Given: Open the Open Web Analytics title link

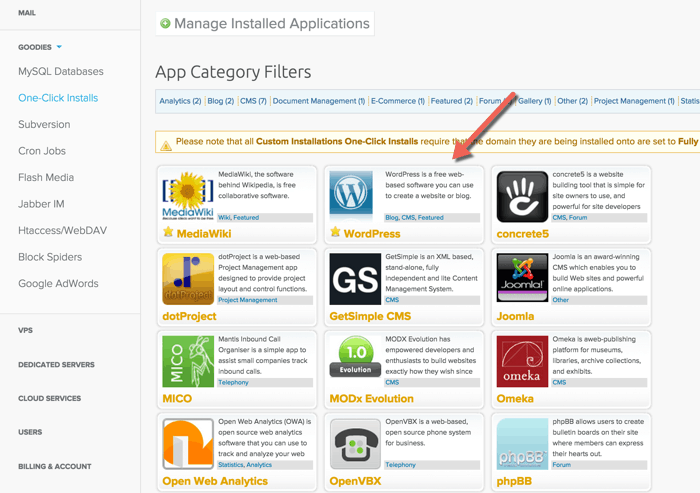Looking at the screenshot, I should pos(215,481).
